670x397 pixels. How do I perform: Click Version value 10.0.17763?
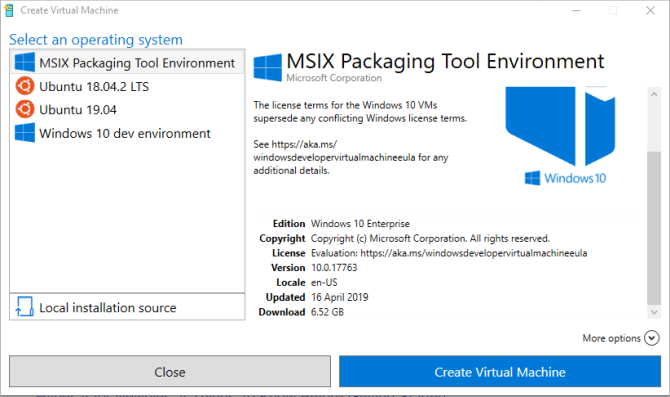(x=334, y=268)
